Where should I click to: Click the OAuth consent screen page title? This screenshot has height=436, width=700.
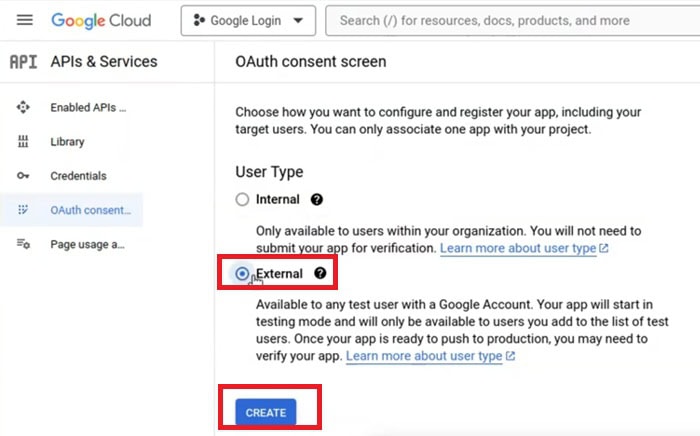(x=311, y=62)
